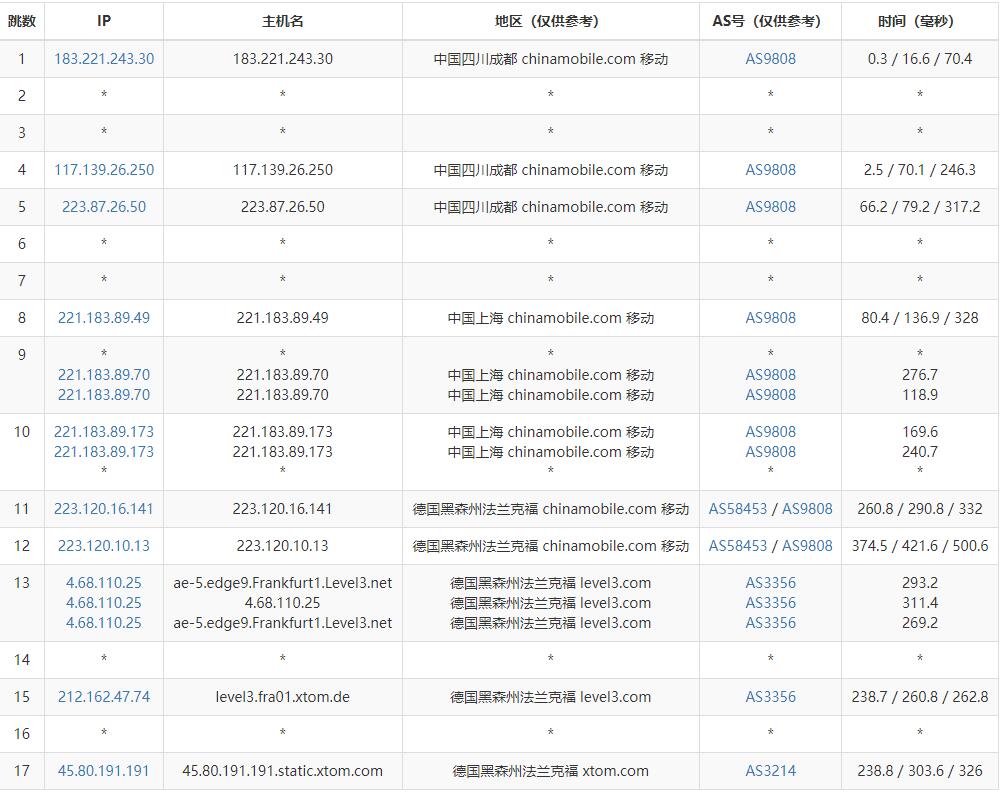1000x793 pixels.
Task: Open IP link 183.221.243.30
Action: coord(104,59)
